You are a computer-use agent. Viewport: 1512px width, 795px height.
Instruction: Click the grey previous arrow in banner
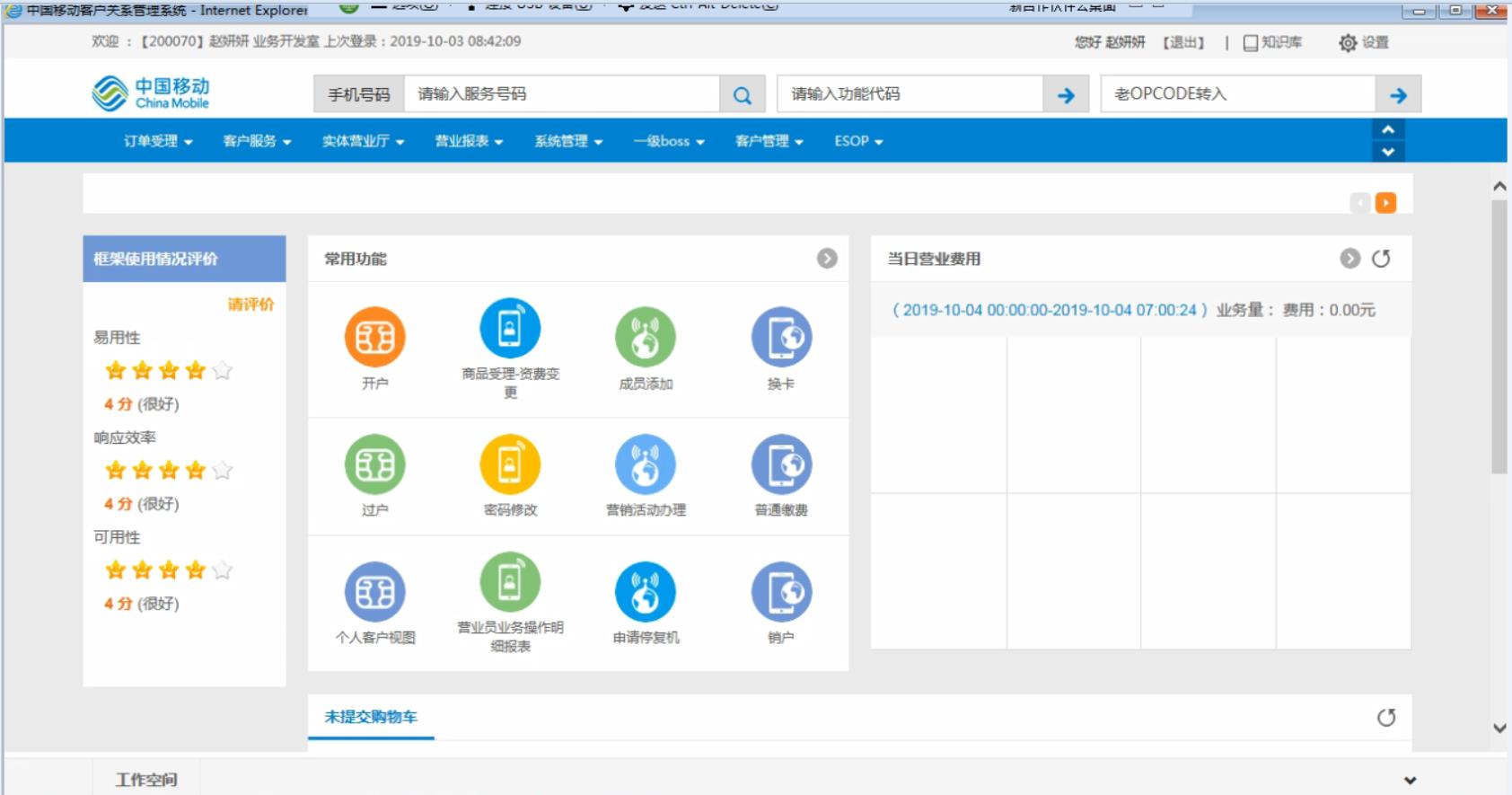pos(1360,203)
